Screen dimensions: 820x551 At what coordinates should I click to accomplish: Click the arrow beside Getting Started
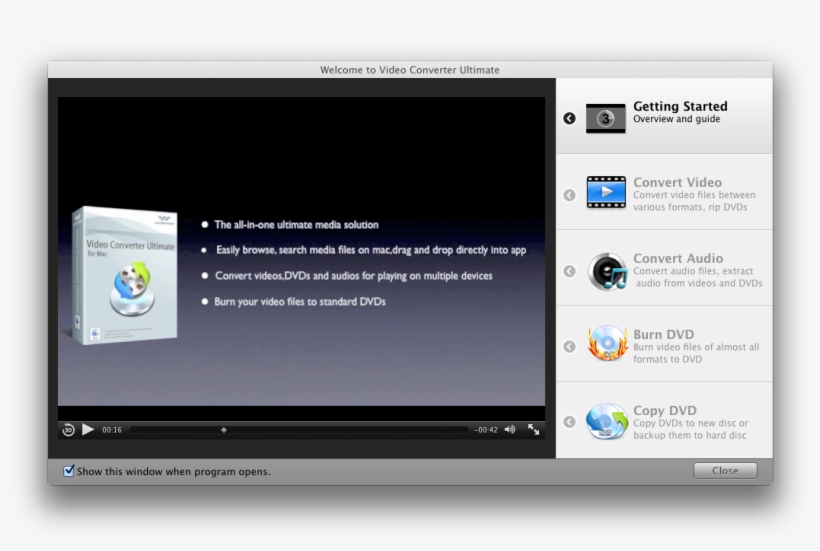coord(569,118)
